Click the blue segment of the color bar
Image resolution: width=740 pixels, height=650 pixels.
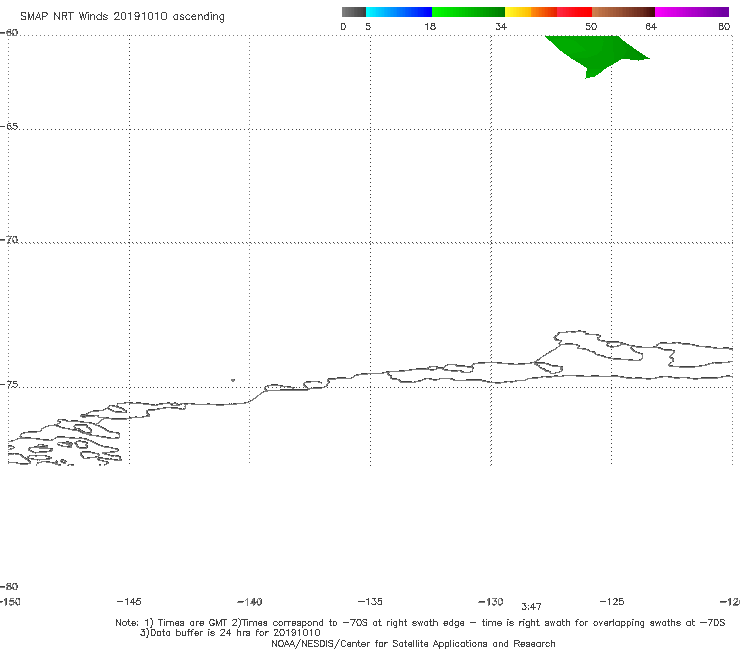pos(399,12)
